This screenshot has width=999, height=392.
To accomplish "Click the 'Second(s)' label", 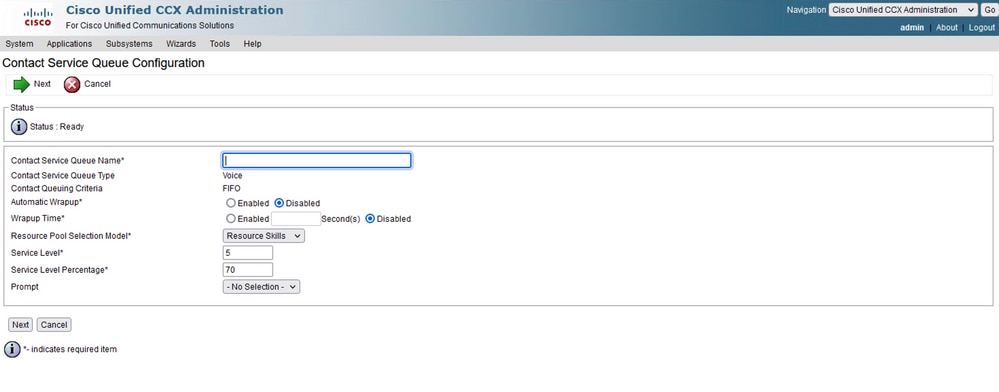I will (x=340, y=219).
